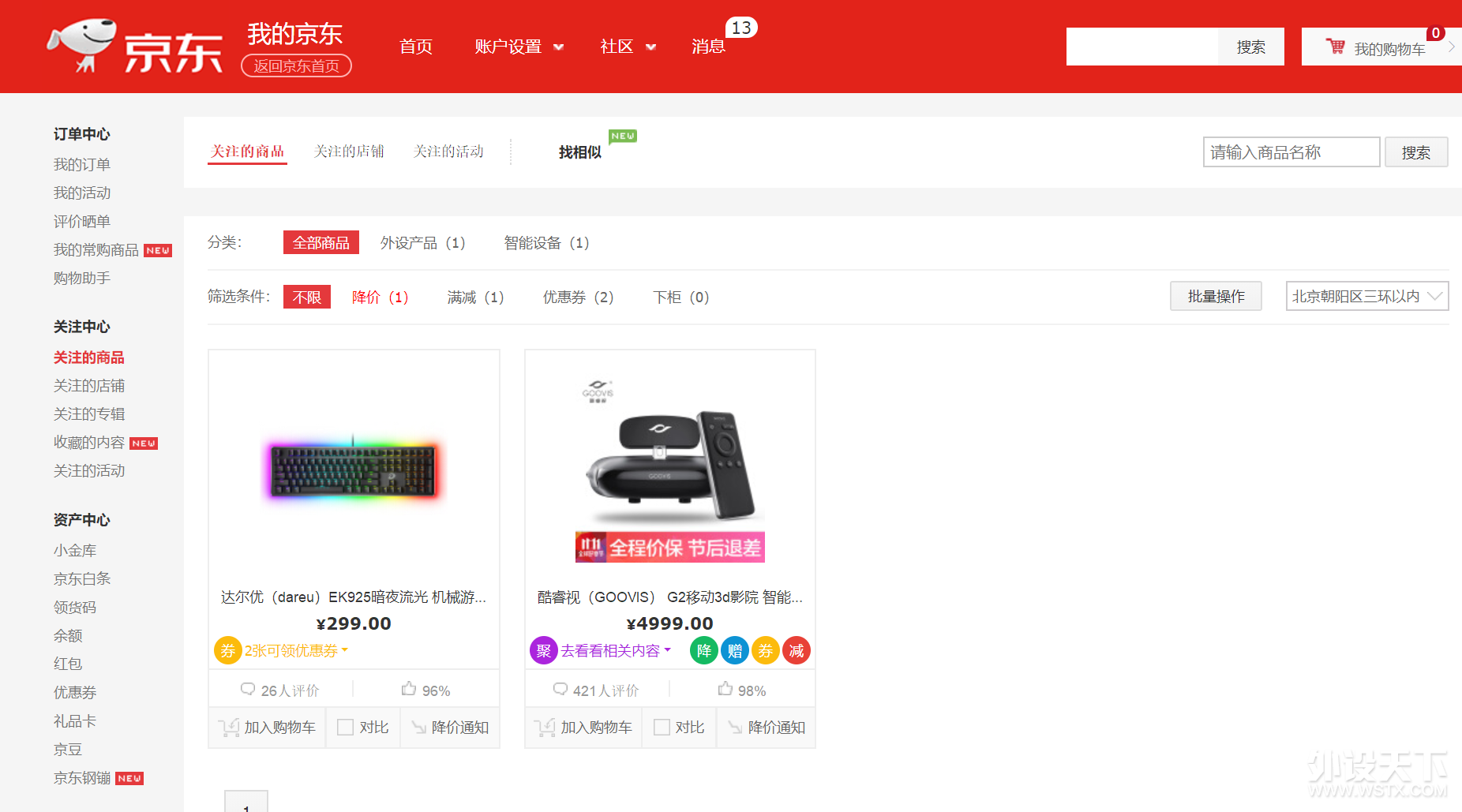Image resolution: width=1462 pixels, height=812 pixels.
Task: Open the 达尔优 EK925 product title
Action: pyautogui.click(x=354, y=597)
